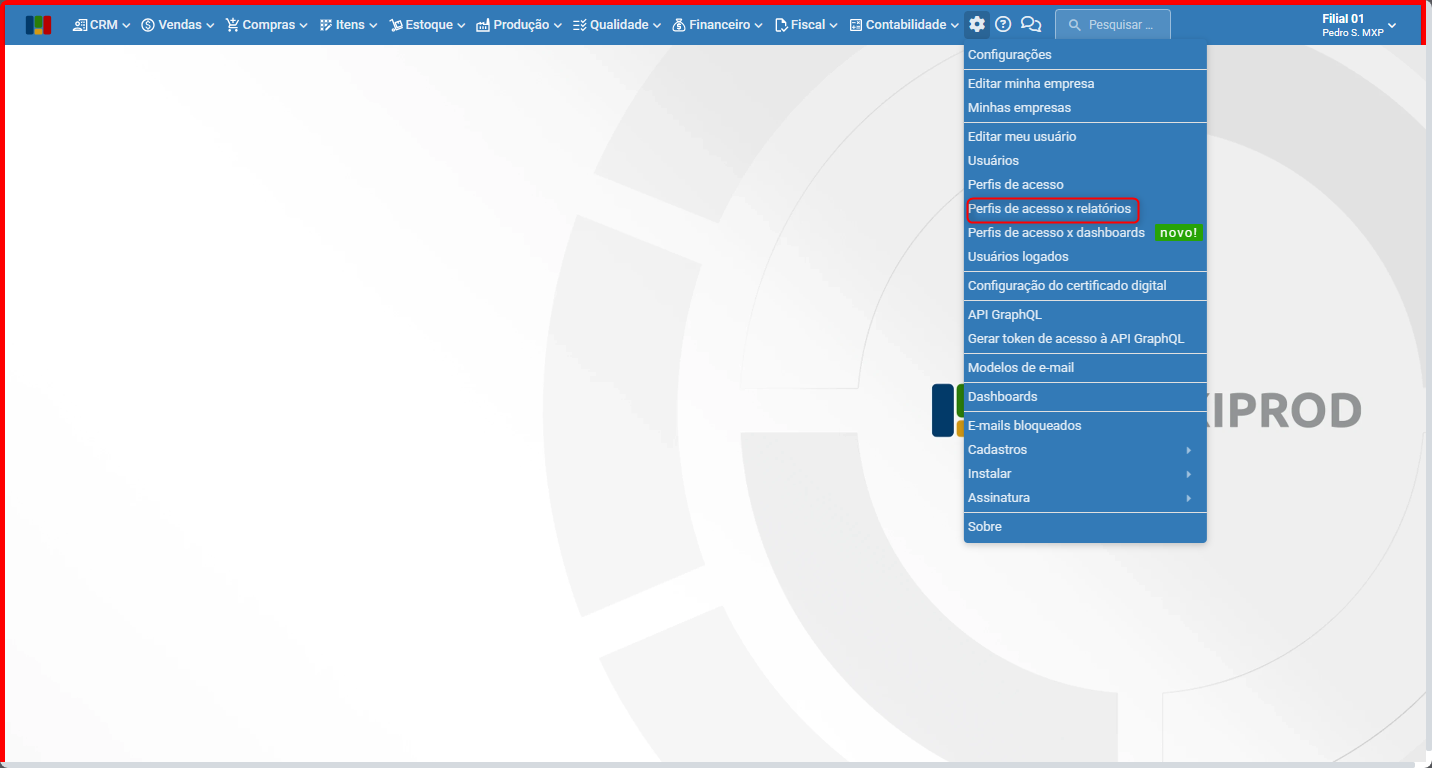
Task: Open Configuração do certificado digital
Action: [x=1085, y=286]
